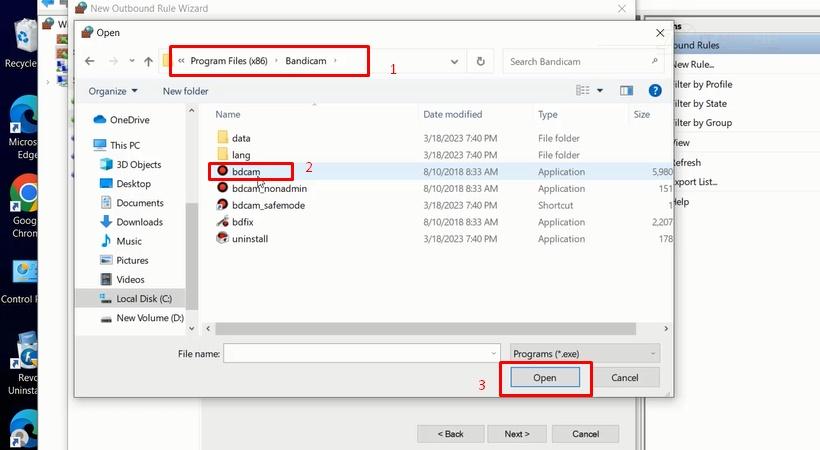Sort files by Date modified column
This screenshot has width=820, height=450.
tap(452, 115)
